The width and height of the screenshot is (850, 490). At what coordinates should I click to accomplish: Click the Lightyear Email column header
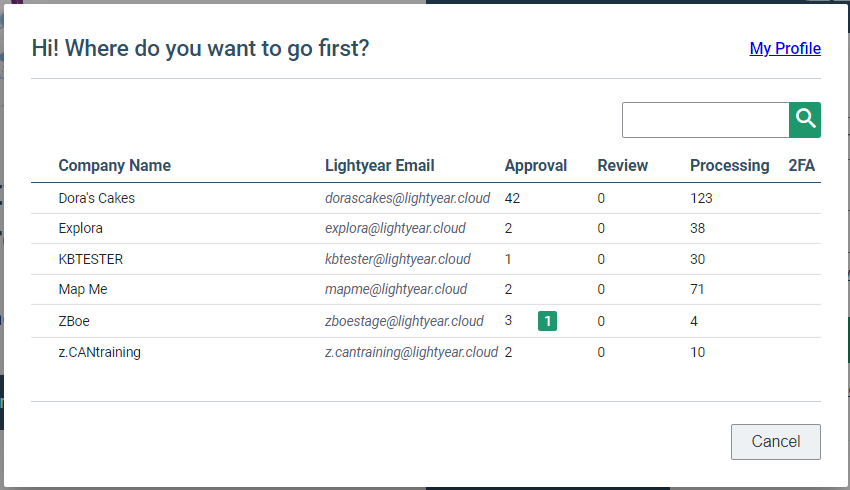(x=380, y=166)
